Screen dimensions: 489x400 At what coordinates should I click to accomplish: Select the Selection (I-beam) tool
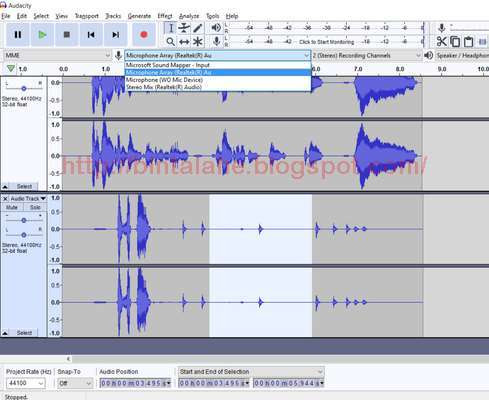pyautogui.click(x=170, y=28)
